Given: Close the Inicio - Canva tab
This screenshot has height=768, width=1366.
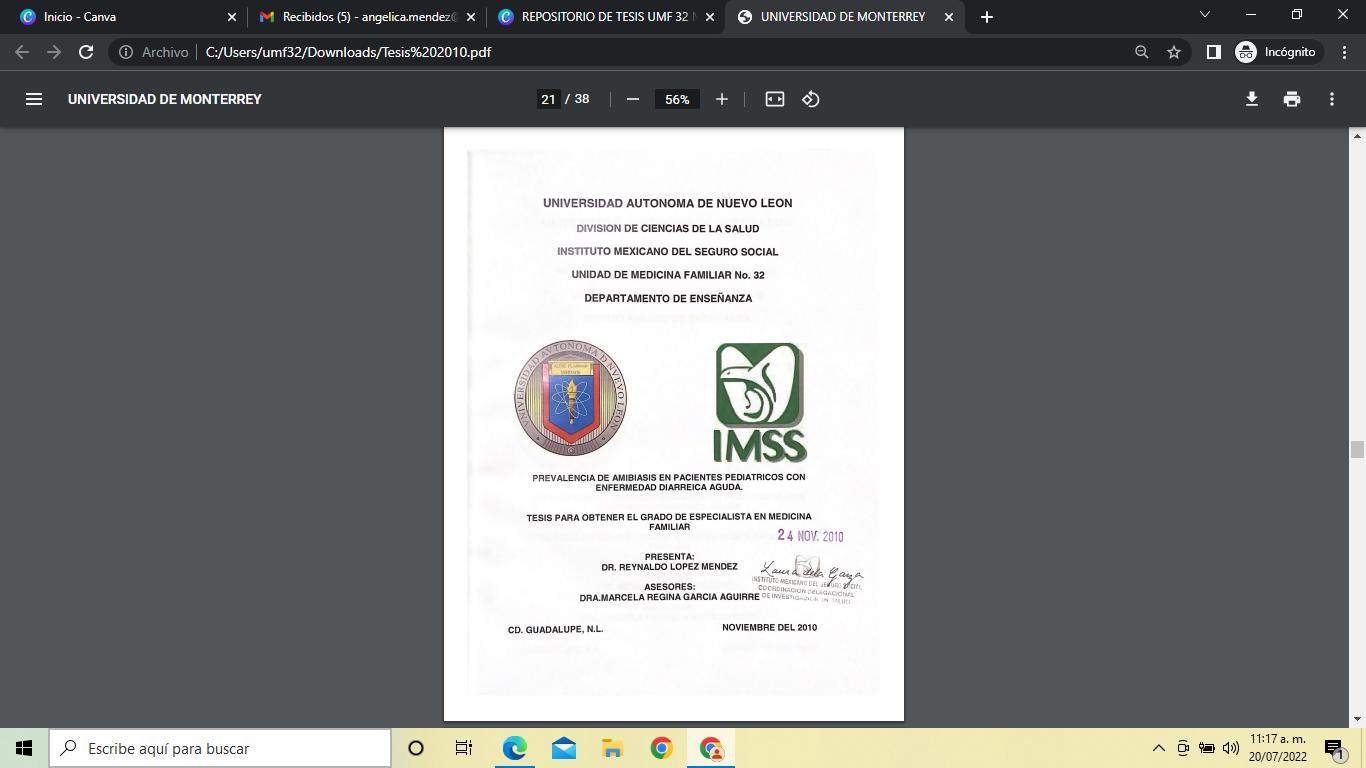Looking at the screenshot, I should (232, 17).
